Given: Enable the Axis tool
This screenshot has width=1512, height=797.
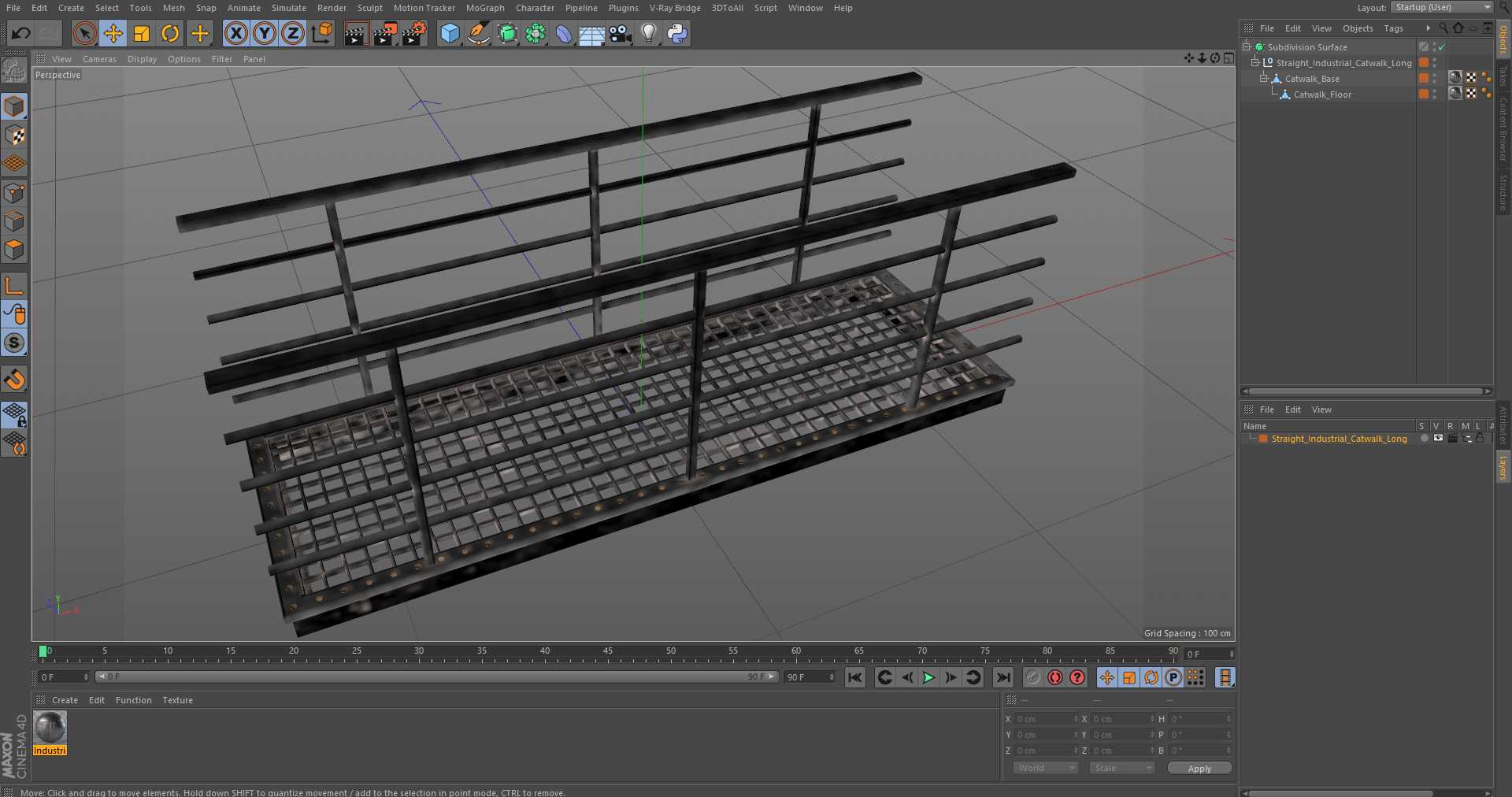Looking at the screenshot, I should (14, 286).
